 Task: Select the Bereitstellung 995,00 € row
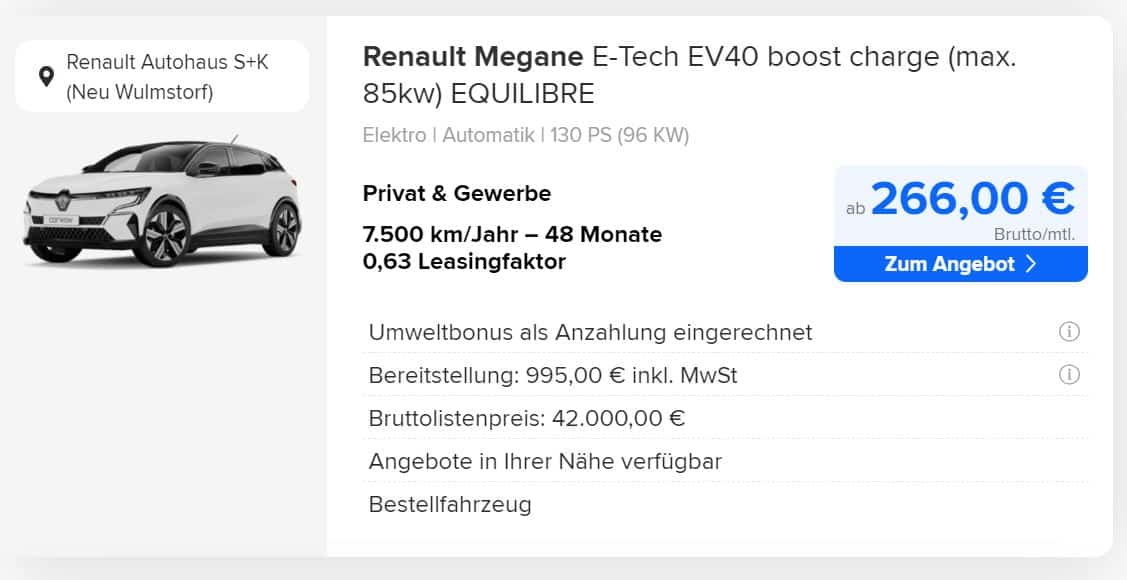(x=724, y=375)
